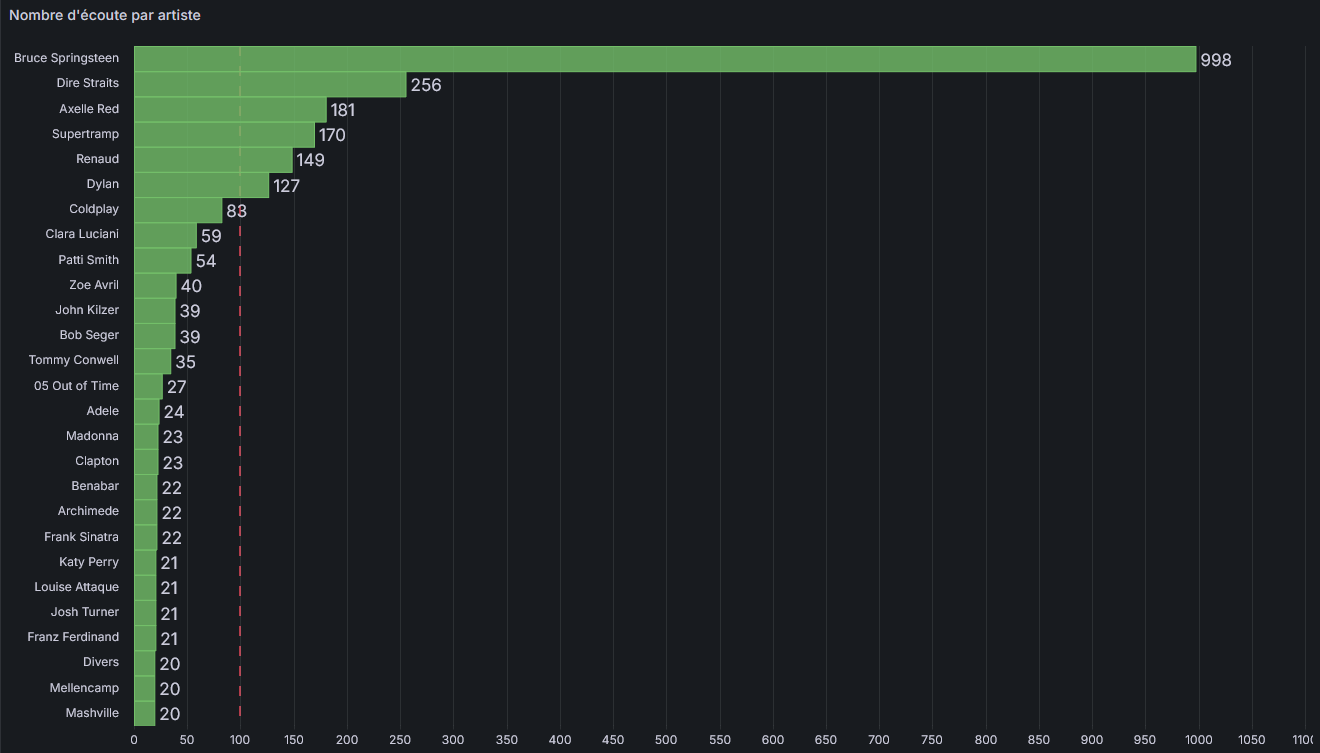Open the 'Nombre d'écoute par artiste' panel title
This screenshot has height=753, width=1320.
[105, 15]
